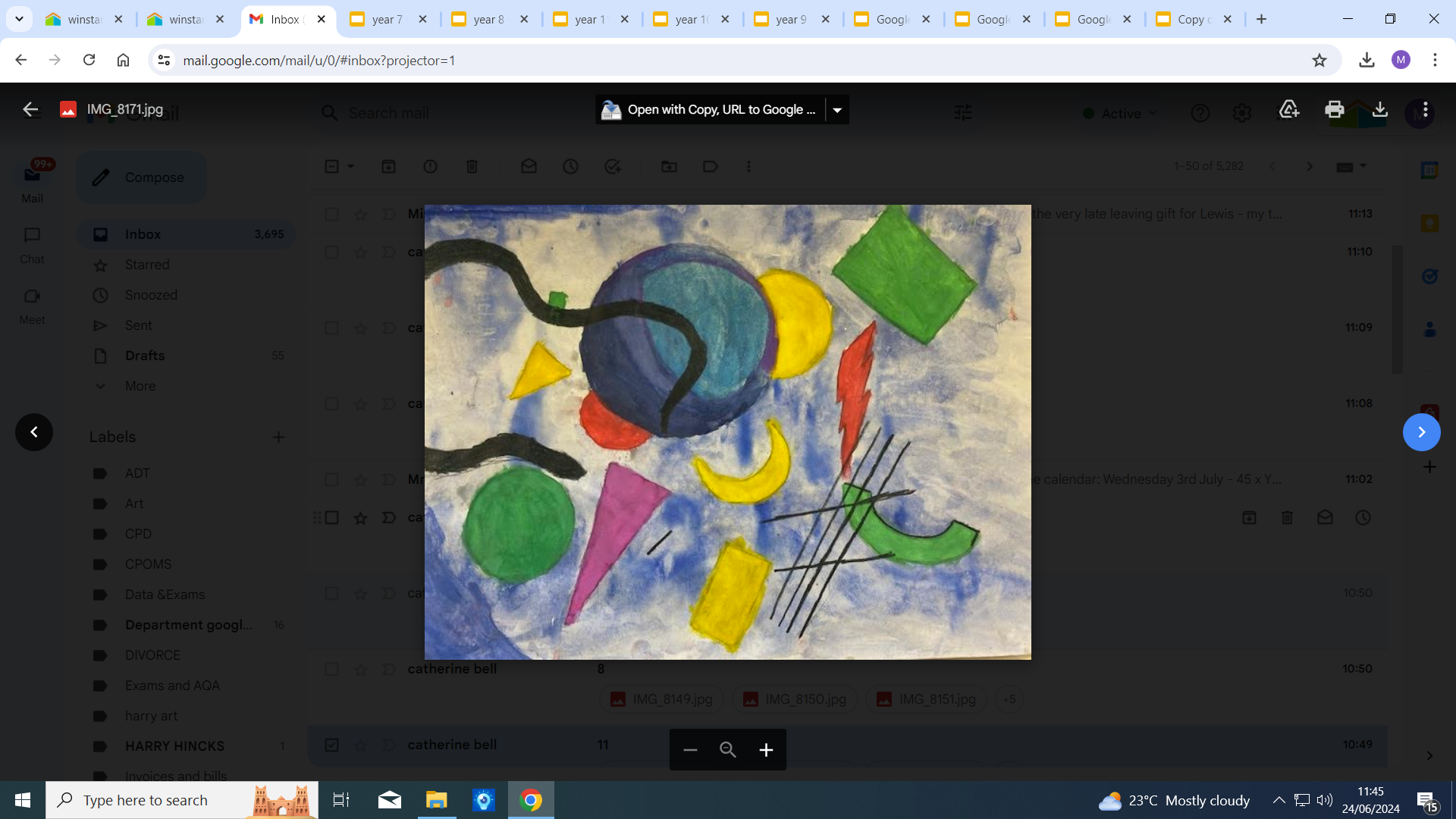
Task: Check the 11:09 email checkbox
Action: point(331,328)
